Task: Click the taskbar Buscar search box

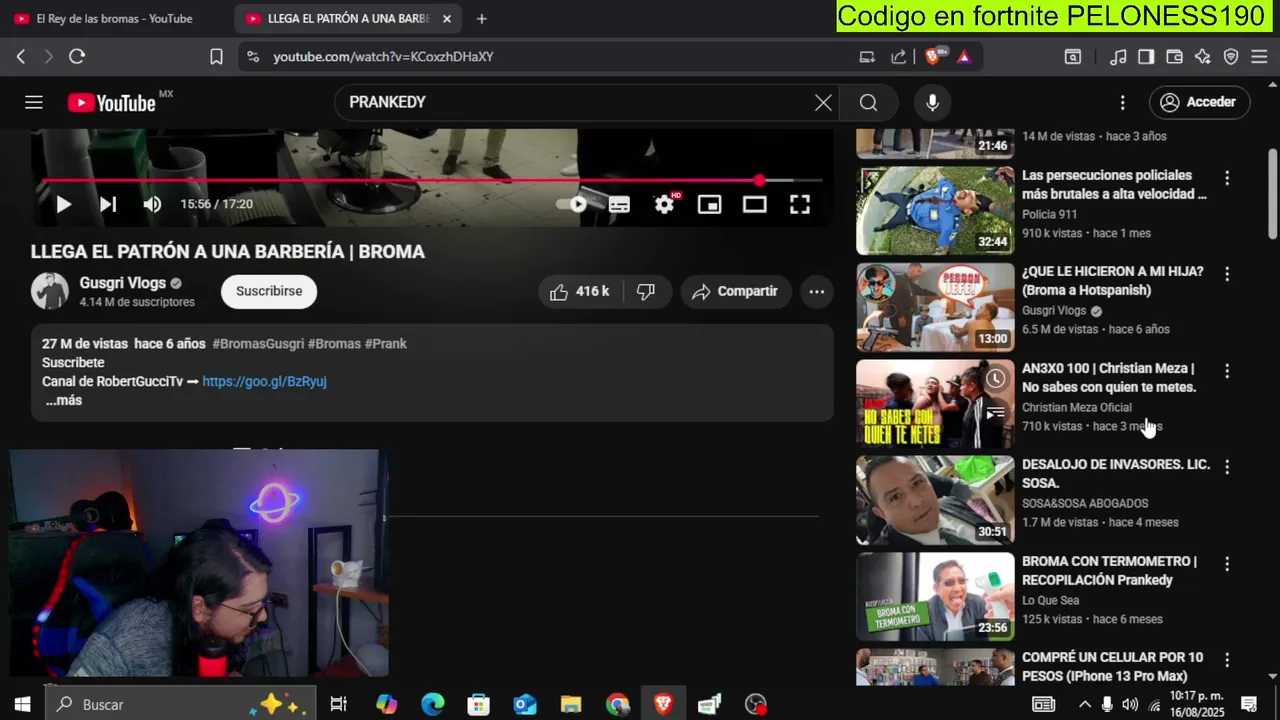Action: pos(180,704)
